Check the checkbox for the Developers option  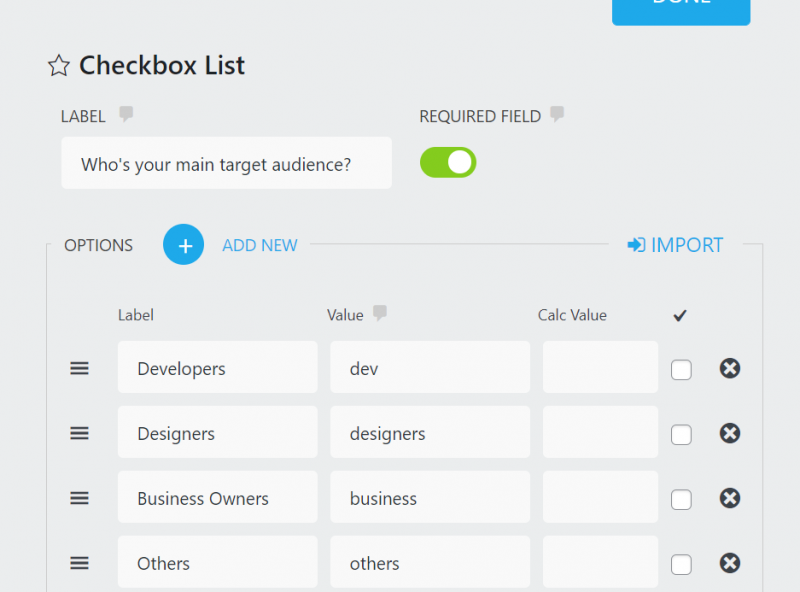pyautogui.click(x=681, y=369)
